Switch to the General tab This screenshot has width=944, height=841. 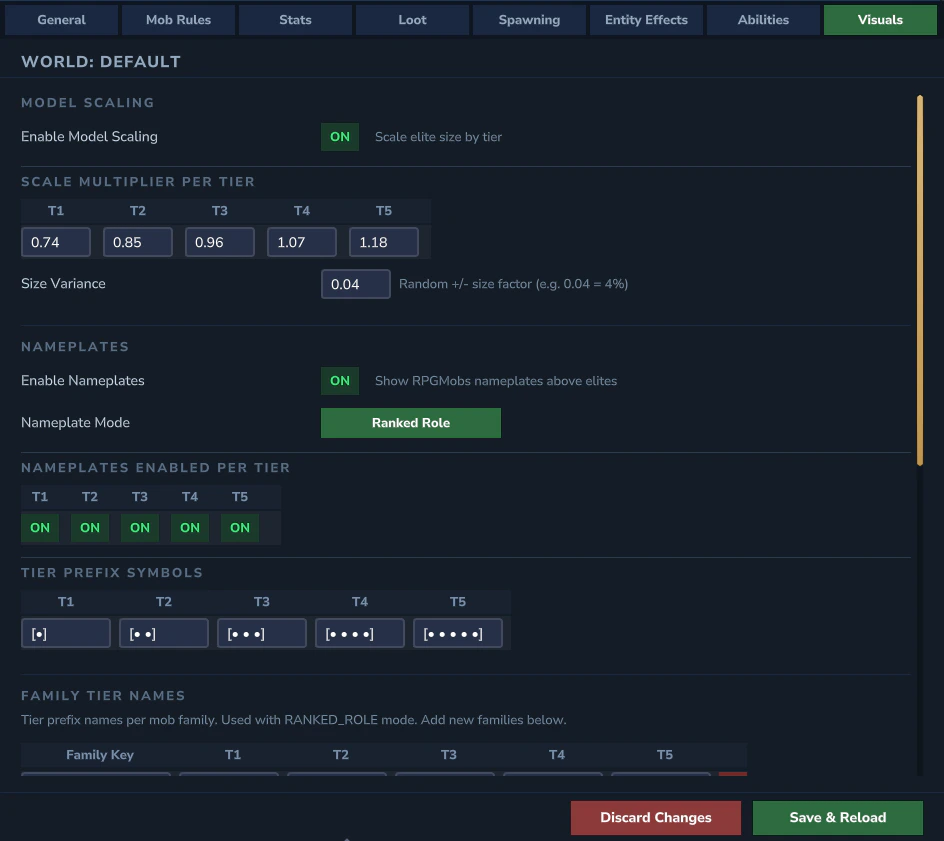[x=61, y=19]
